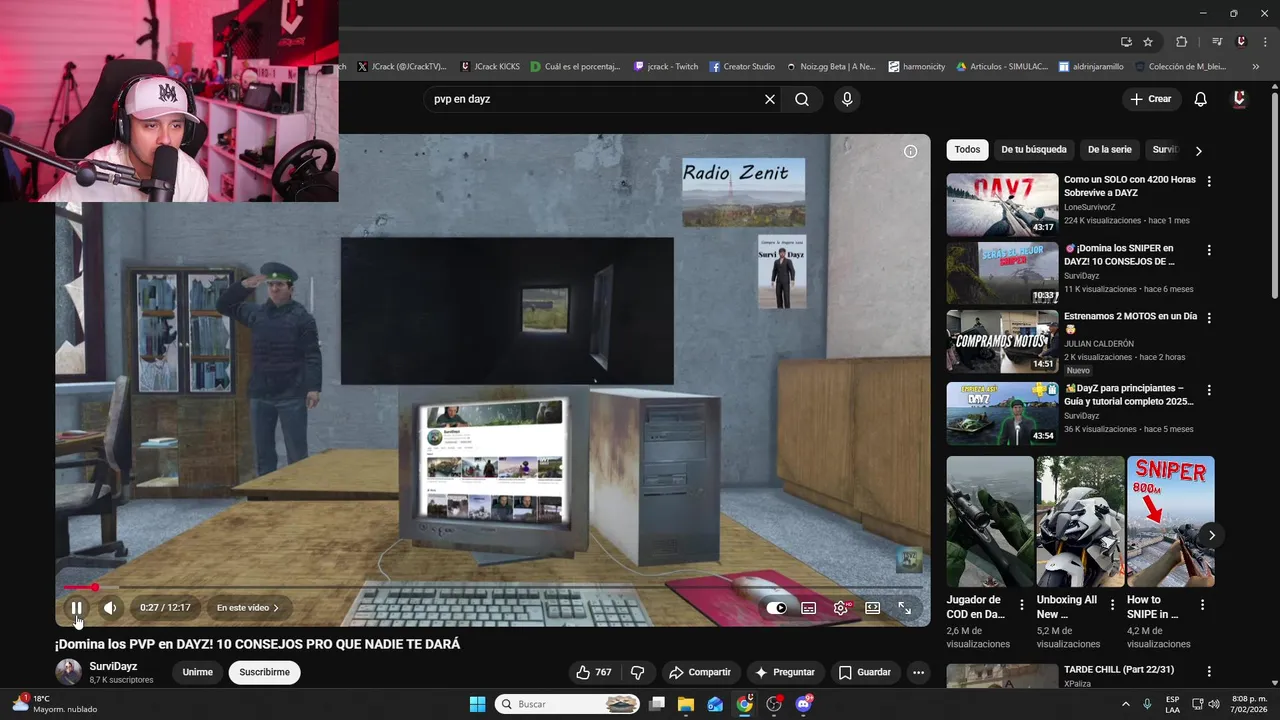The height and width of the screenshot is (720, 1280).
Task: Open YouTube notifications bell
Action: point(1201,99)
